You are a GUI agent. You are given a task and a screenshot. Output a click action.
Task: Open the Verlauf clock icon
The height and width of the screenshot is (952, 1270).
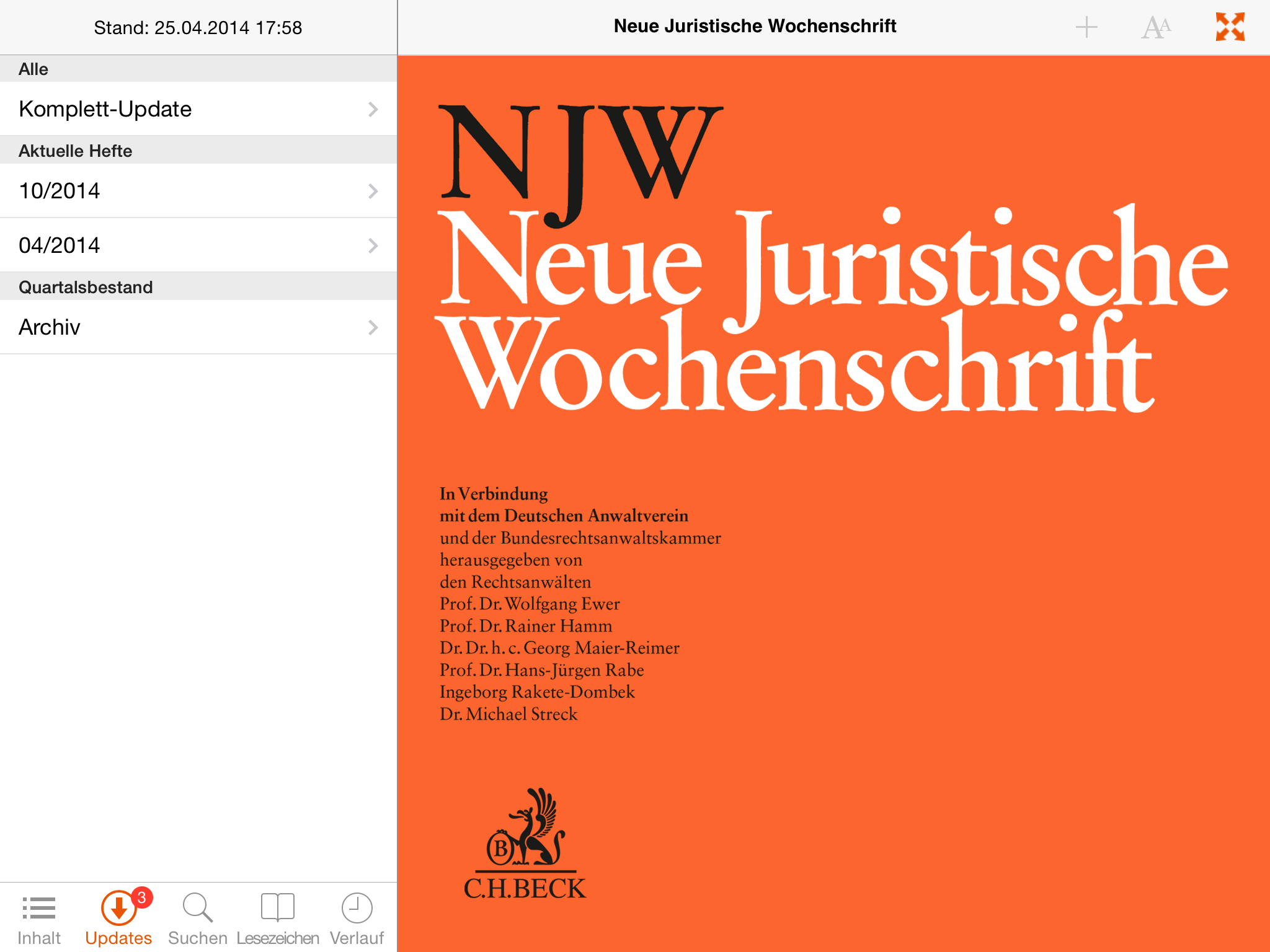click(357, 908)
